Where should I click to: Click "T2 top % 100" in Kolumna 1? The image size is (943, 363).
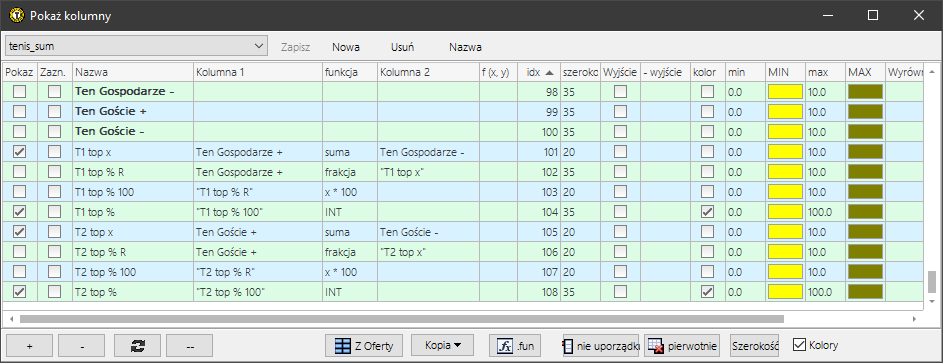click(x=257, y=292)
